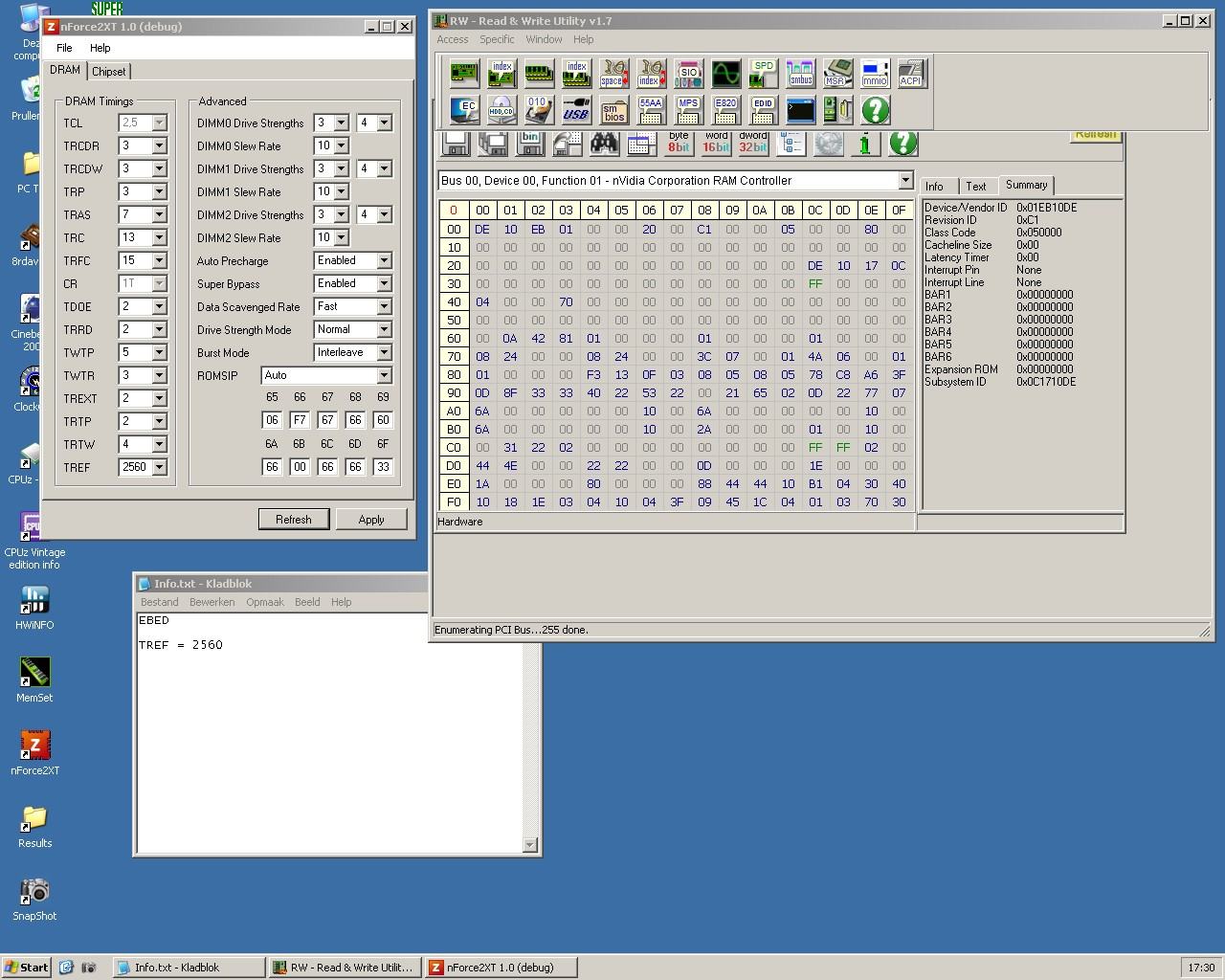Open the SPD memory tool icon
Screen dimensions: 1225x980
pyautogui.click(x=763, y=74)
